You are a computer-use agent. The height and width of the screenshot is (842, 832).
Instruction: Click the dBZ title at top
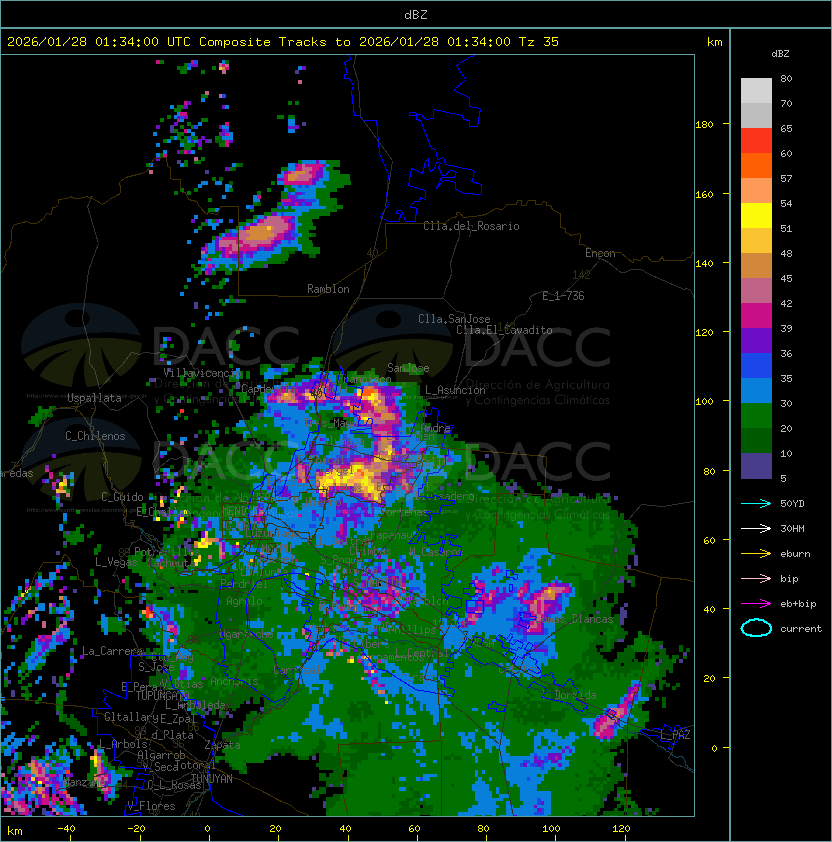coord(416,14)
